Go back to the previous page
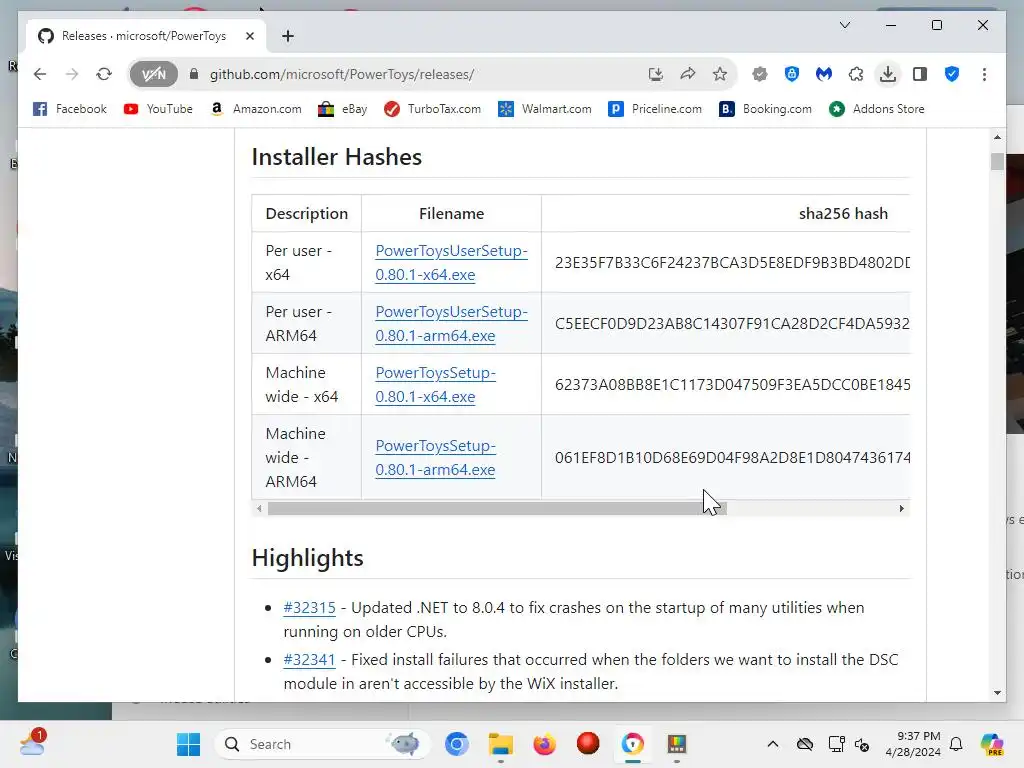This screenshot has width=1024, height=768. (x=40, y=74)
